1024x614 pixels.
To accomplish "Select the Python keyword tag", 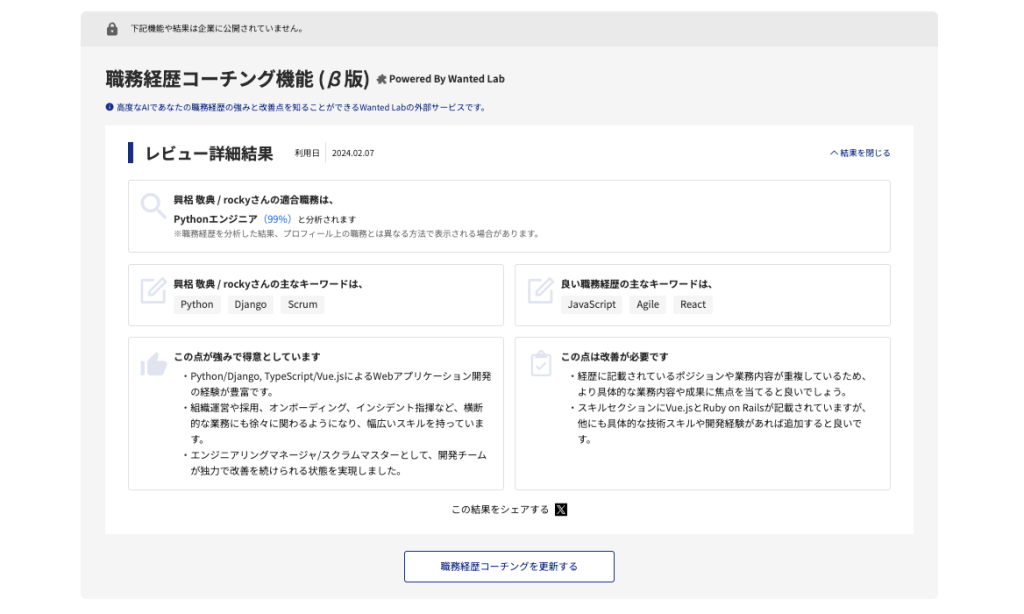I will (x=197, y=305).
